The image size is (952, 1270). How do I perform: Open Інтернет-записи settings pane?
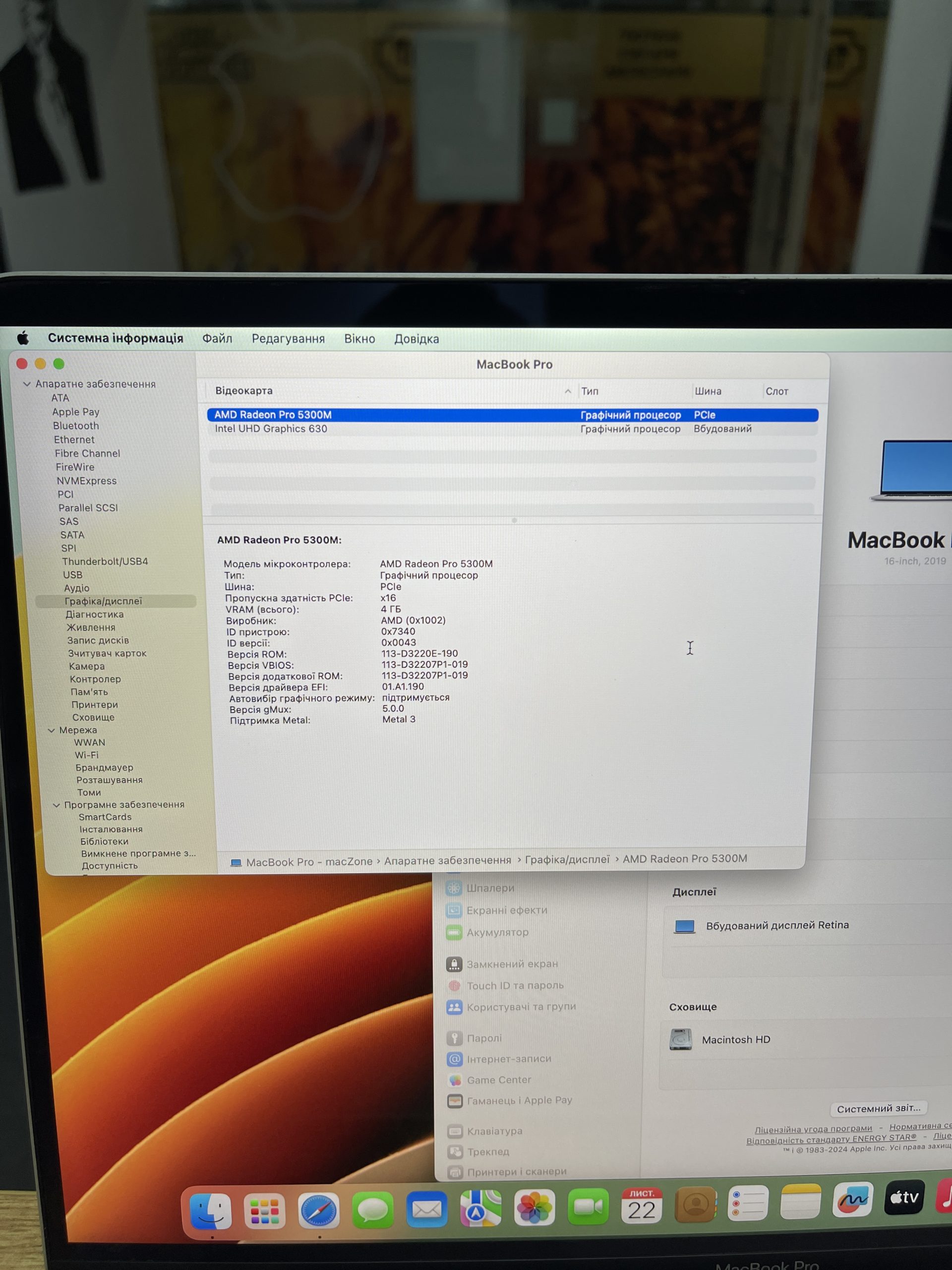click(x=499, y=1059)
